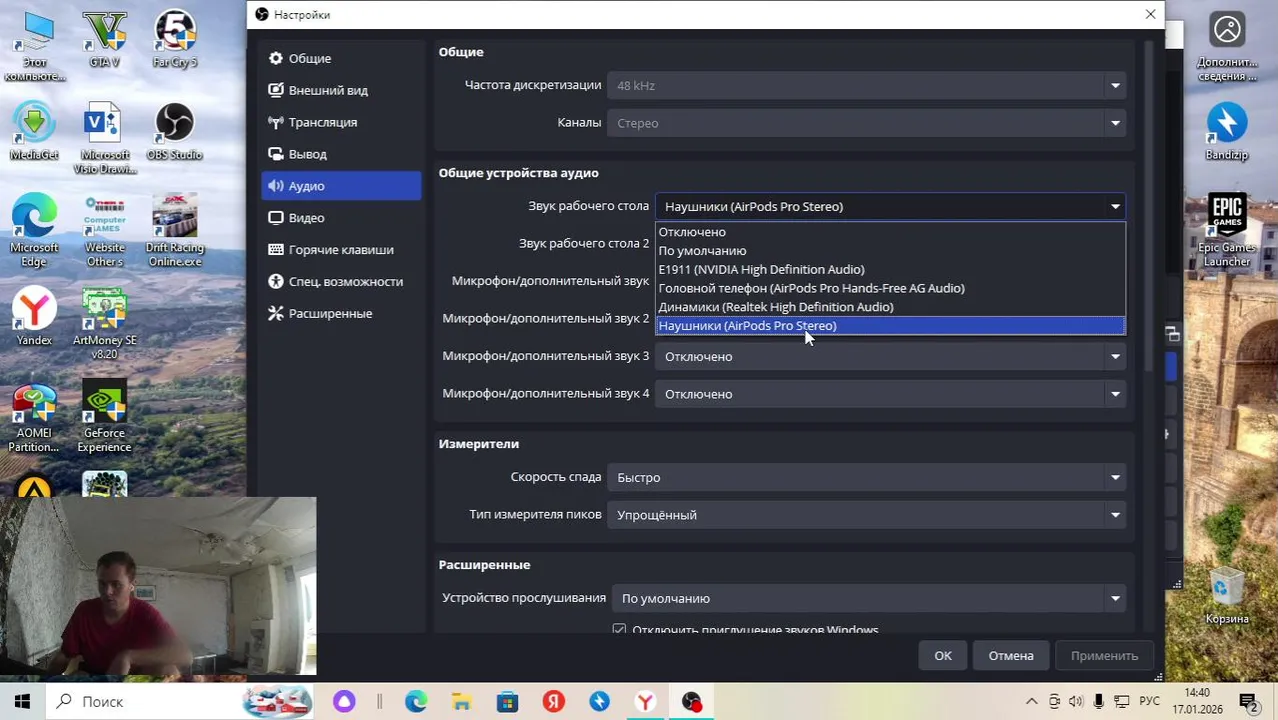Close the Настройки dialog
The height and width of the screenshot is (720, 1278).
tap(1150, 14)
